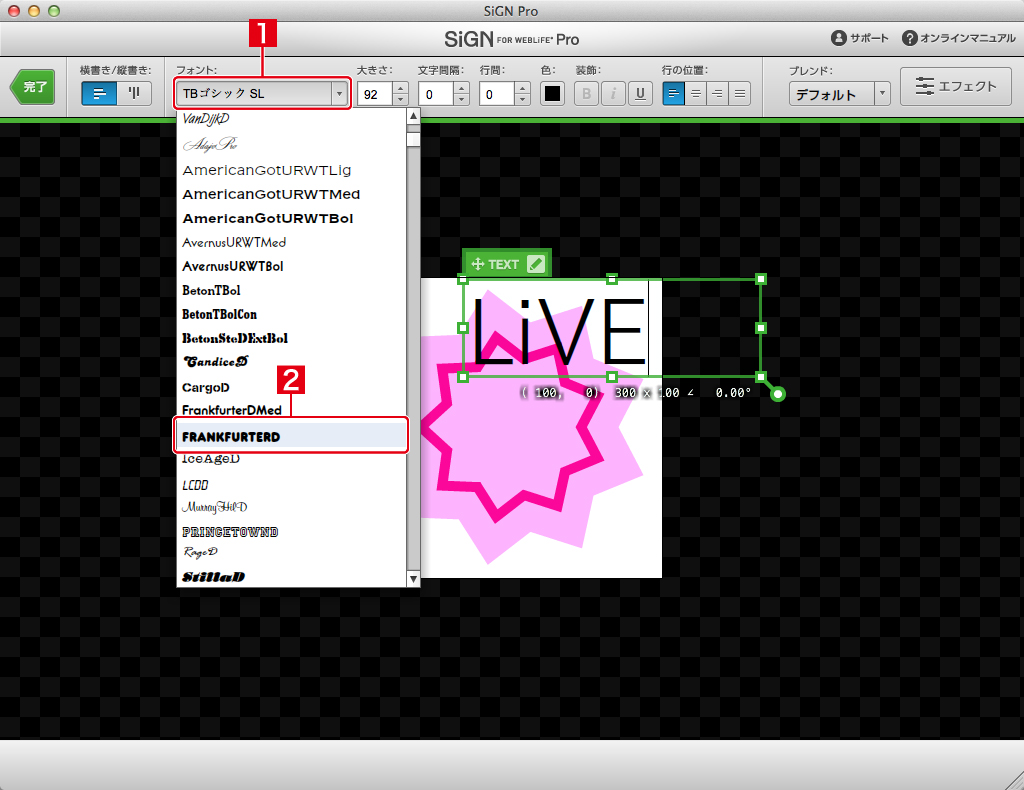The image size is (1024, 790).
Task: Align text lines to the right
Action: pos(718,93)
